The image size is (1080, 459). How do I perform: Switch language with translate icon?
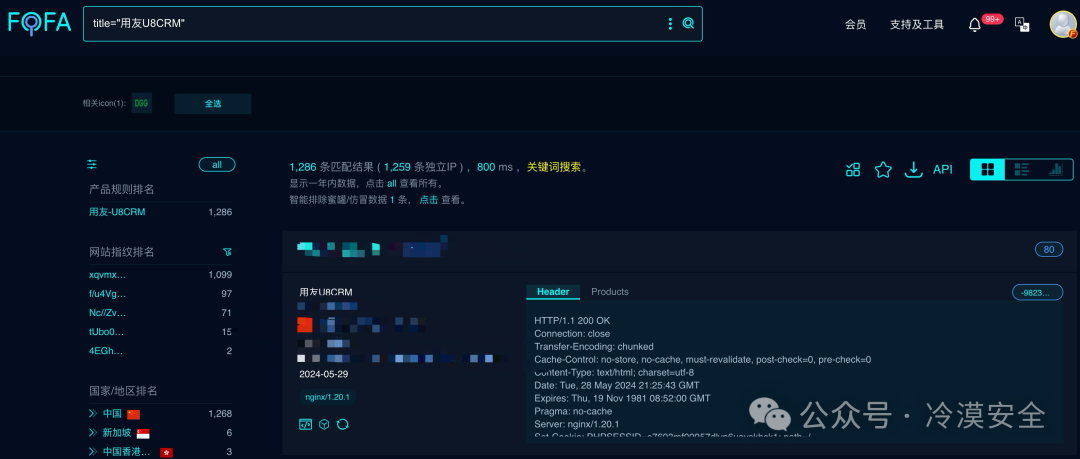tap(1022, 24)
